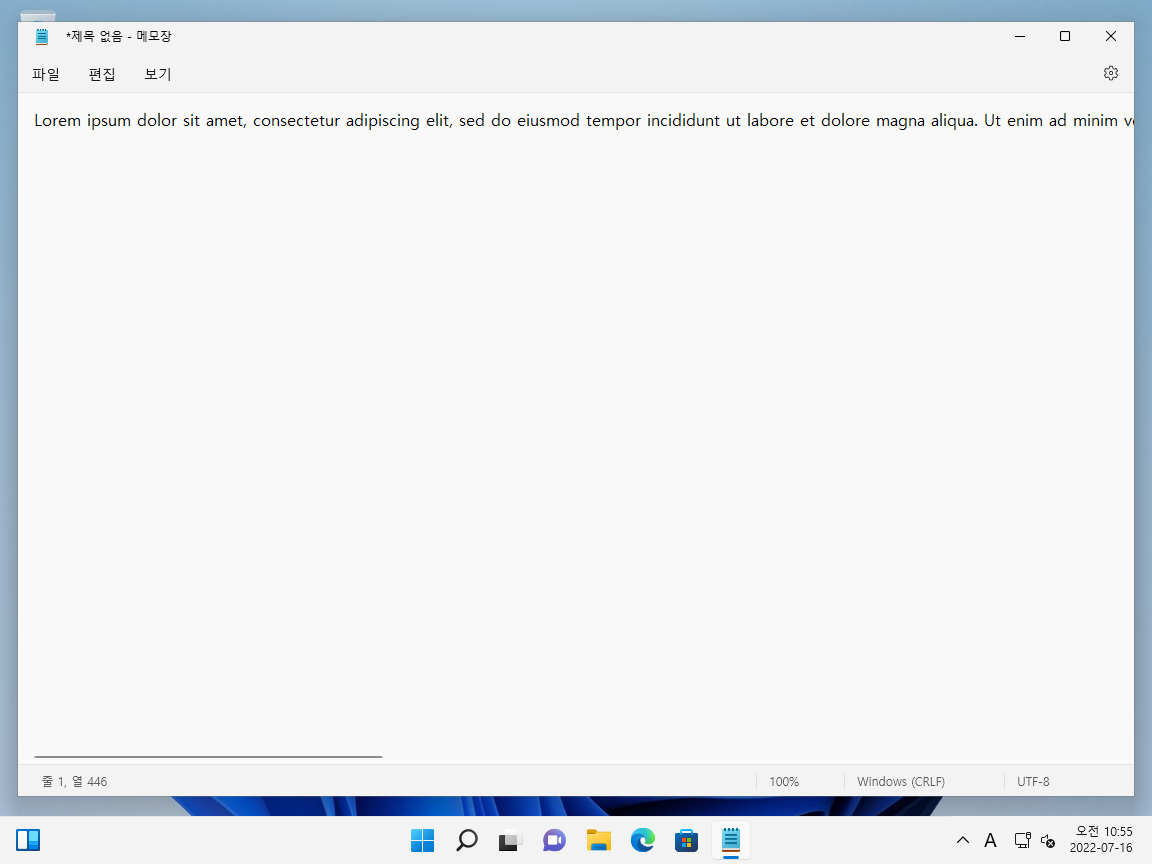Click inside the Lorem ipsum text area

[x=576, y=426]
